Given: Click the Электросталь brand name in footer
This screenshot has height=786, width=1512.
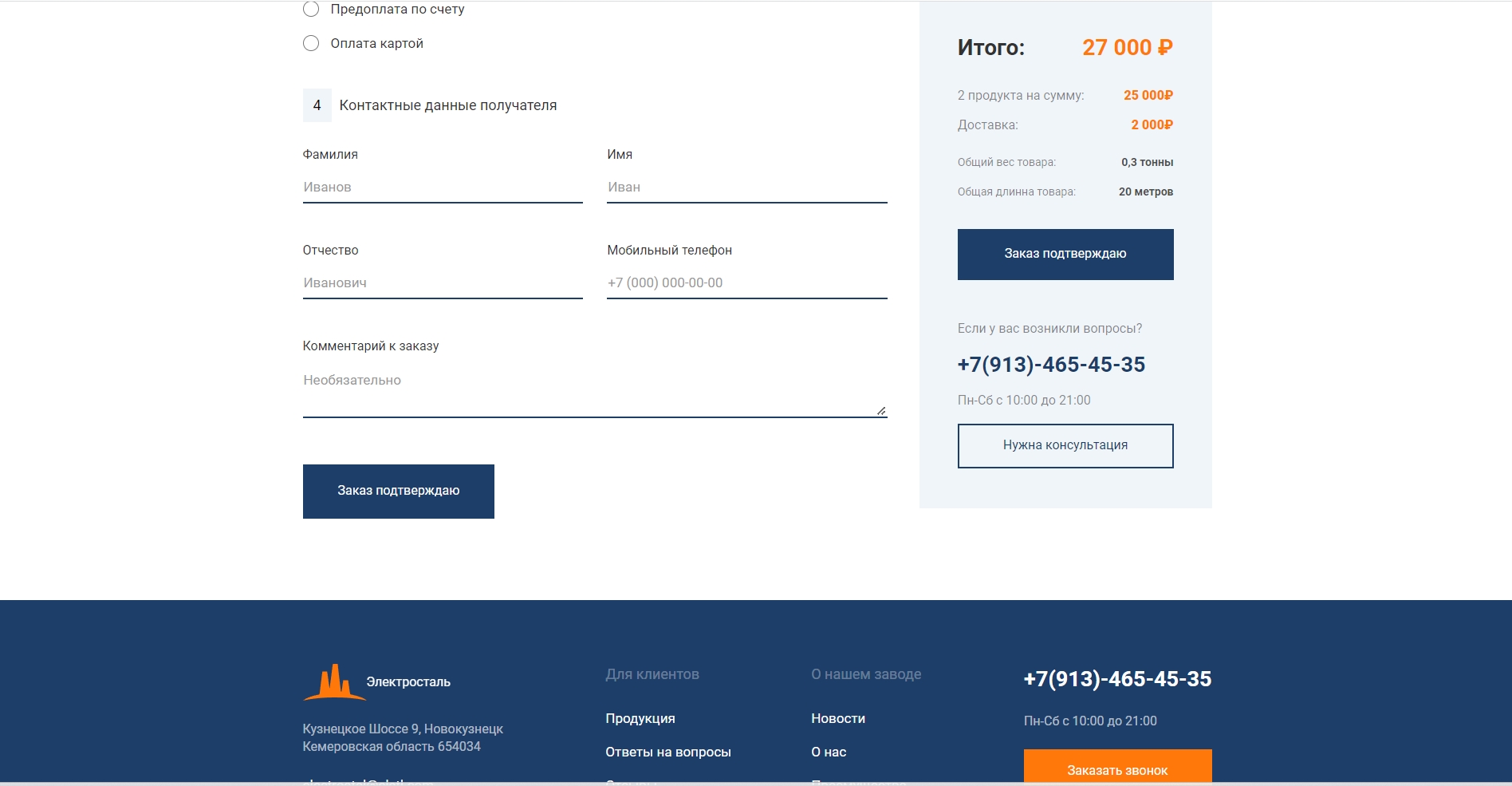Looking at the screenshot, I should (408, 682).
